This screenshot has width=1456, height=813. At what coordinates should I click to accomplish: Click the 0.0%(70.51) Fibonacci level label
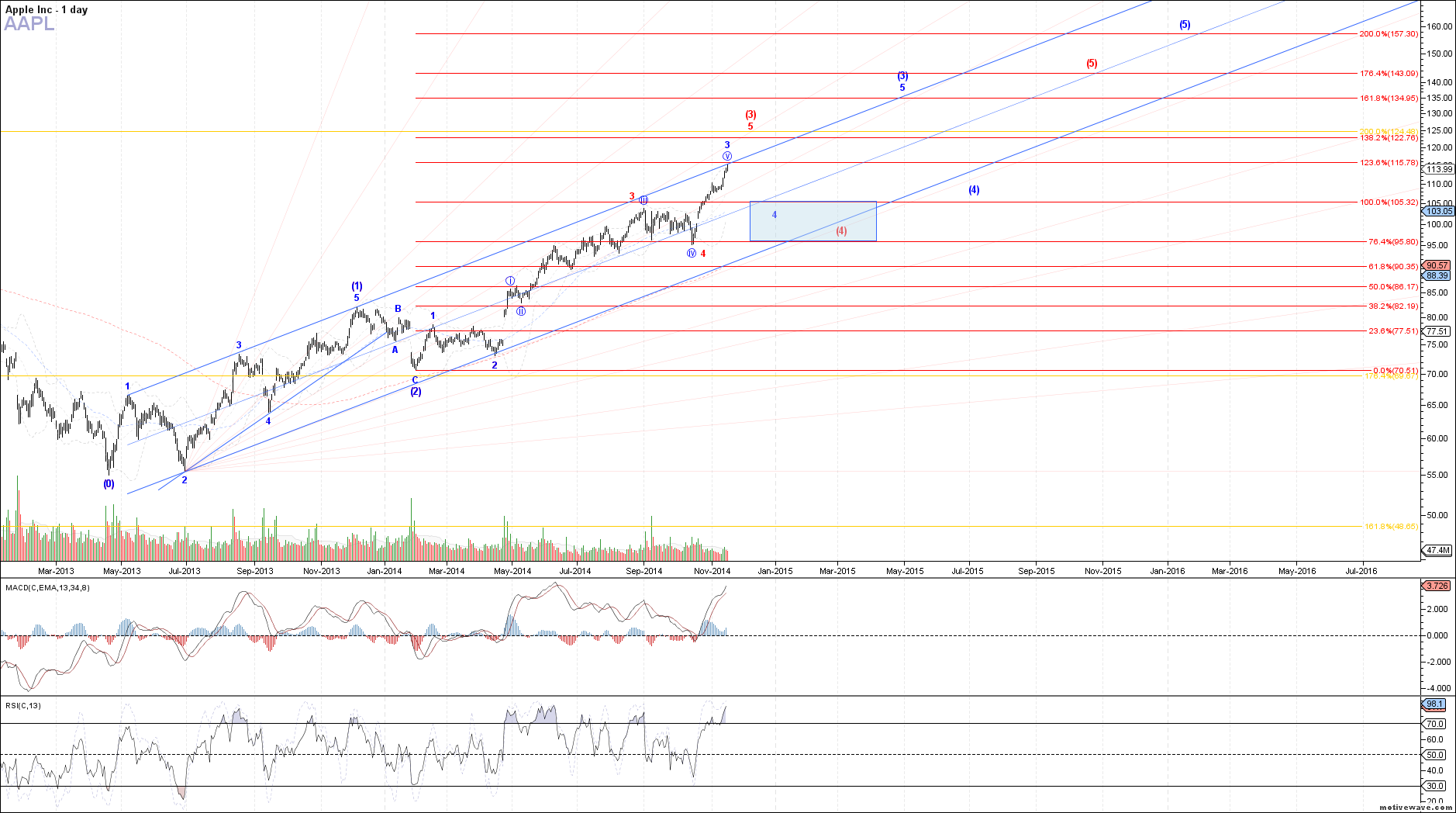coord(1395,371)
